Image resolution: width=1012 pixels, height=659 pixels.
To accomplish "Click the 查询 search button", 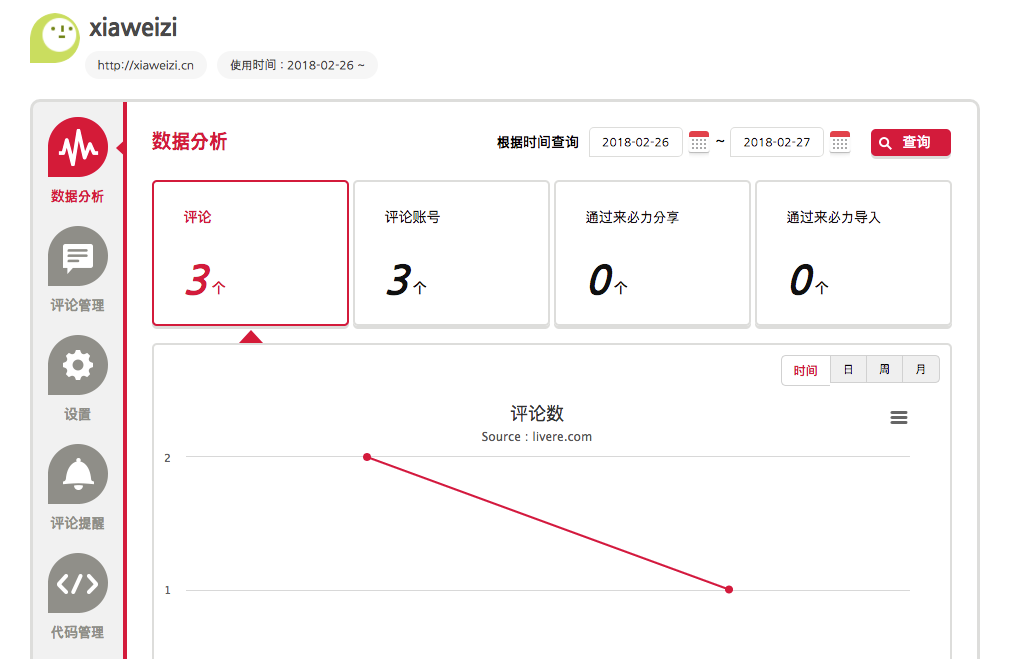I will click(911, 143).
